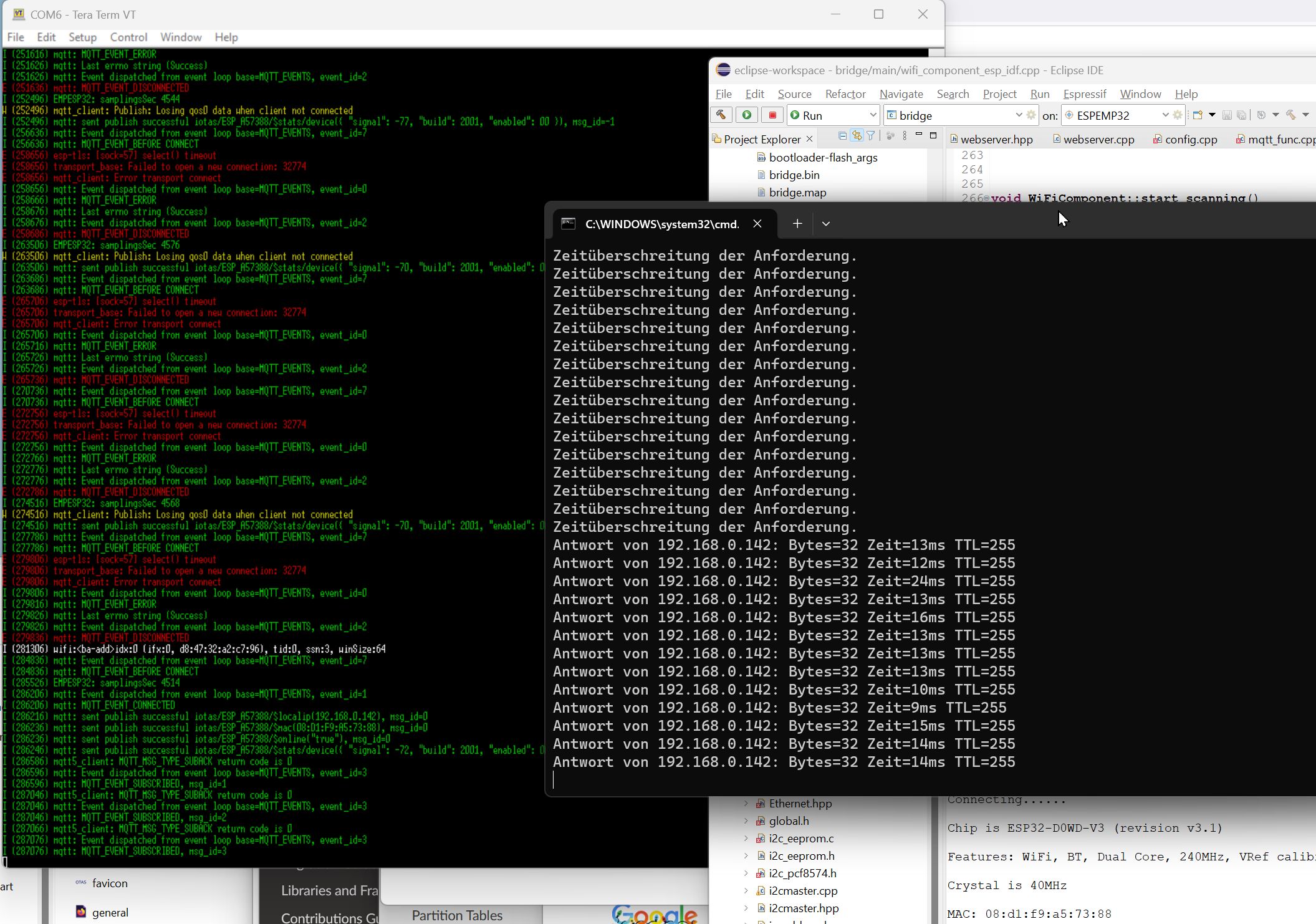This screenshot has width=1316, height=924.
Task: Open Tera Term Window menu
Action: (181, 37)
